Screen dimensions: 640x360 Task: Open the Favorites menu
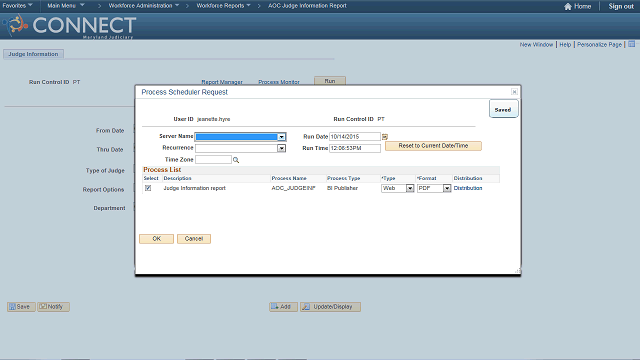(x=18, y=6)
